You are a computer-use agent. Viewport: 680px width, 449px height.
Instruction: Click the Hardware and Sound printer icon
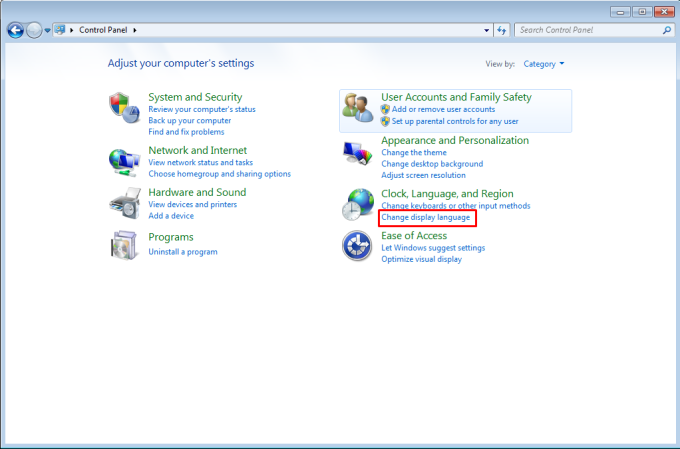122,203
